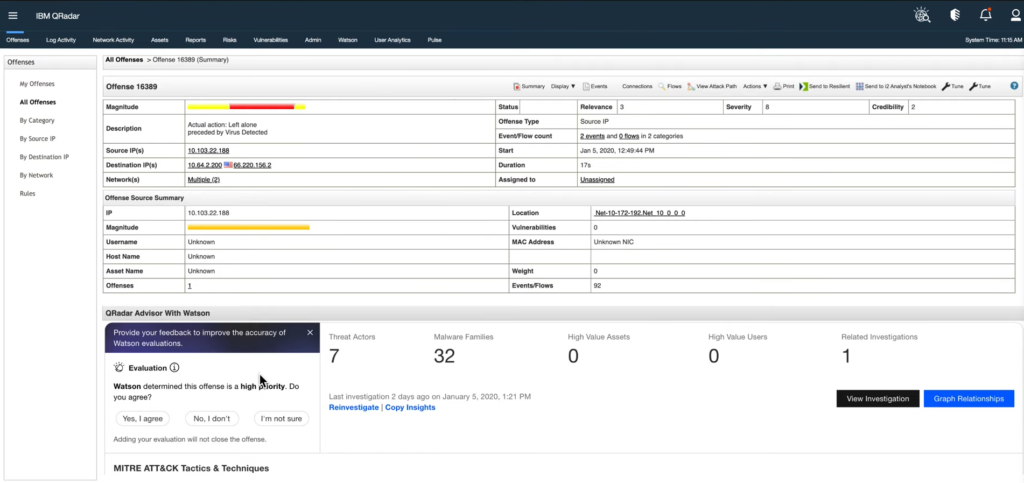Open the User Analytics tab
Screen dimensions: 1024x483
pyautogui.click(x=392, y=40)
